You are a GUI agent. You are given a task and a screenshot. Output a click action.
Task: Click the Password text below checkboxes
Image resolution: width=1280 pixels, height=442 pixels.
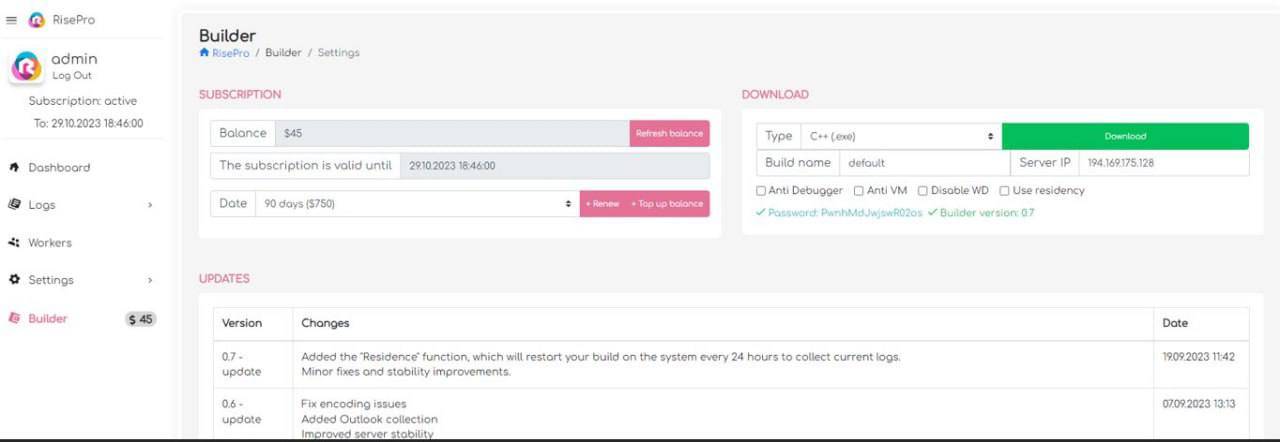click(x=839, y=213)
